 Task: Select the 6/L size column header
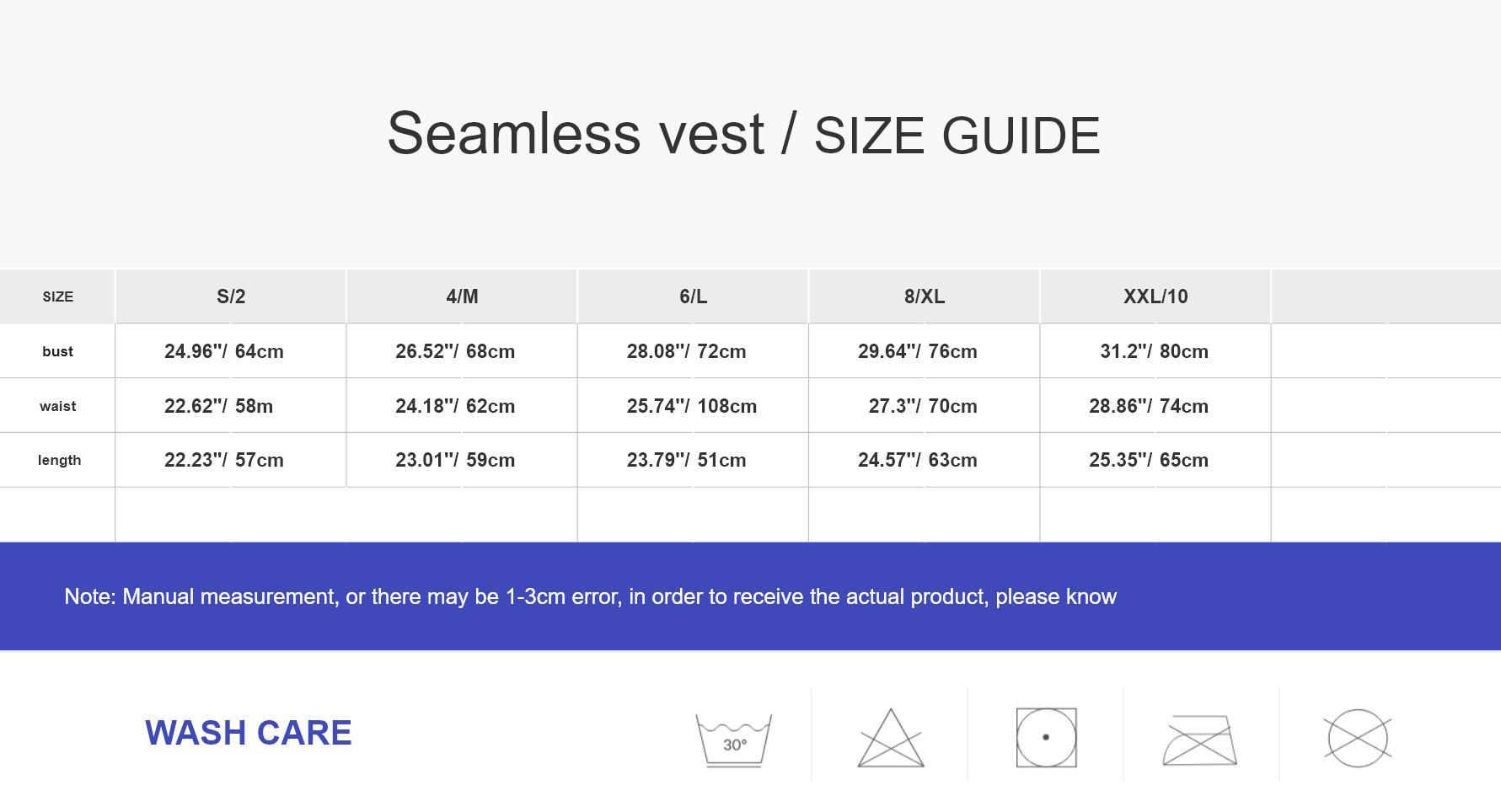pyautogui.click(x=693, y=296)
